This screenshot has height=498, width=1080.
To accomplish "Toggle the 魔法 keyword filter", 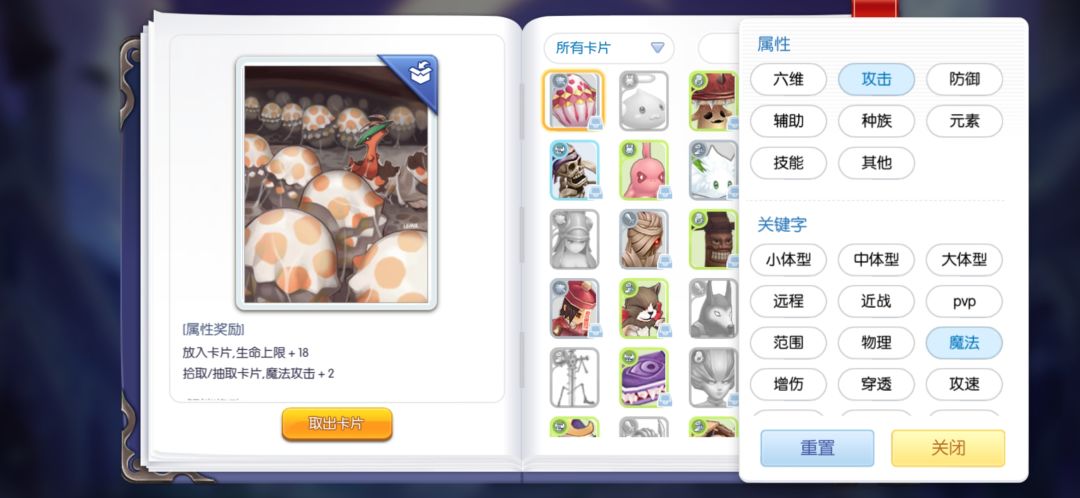I will click(x=964, y=342).
